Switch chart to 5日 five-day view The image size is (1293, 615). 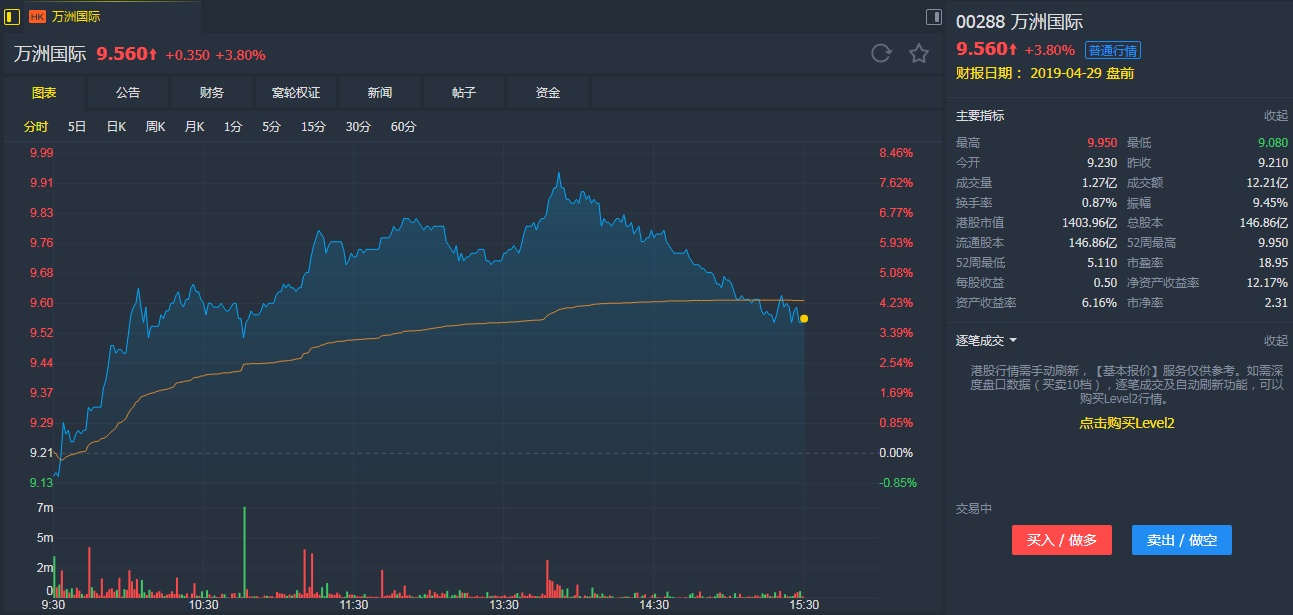pos(77,127)
